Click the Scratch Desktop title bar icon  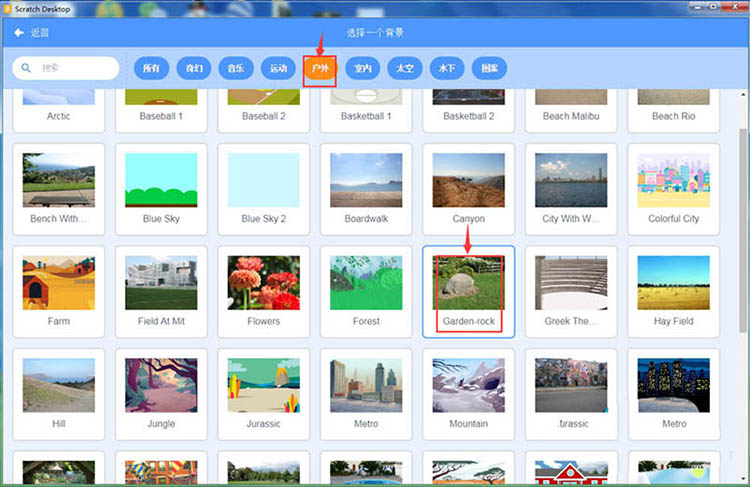tap(7, 9)
